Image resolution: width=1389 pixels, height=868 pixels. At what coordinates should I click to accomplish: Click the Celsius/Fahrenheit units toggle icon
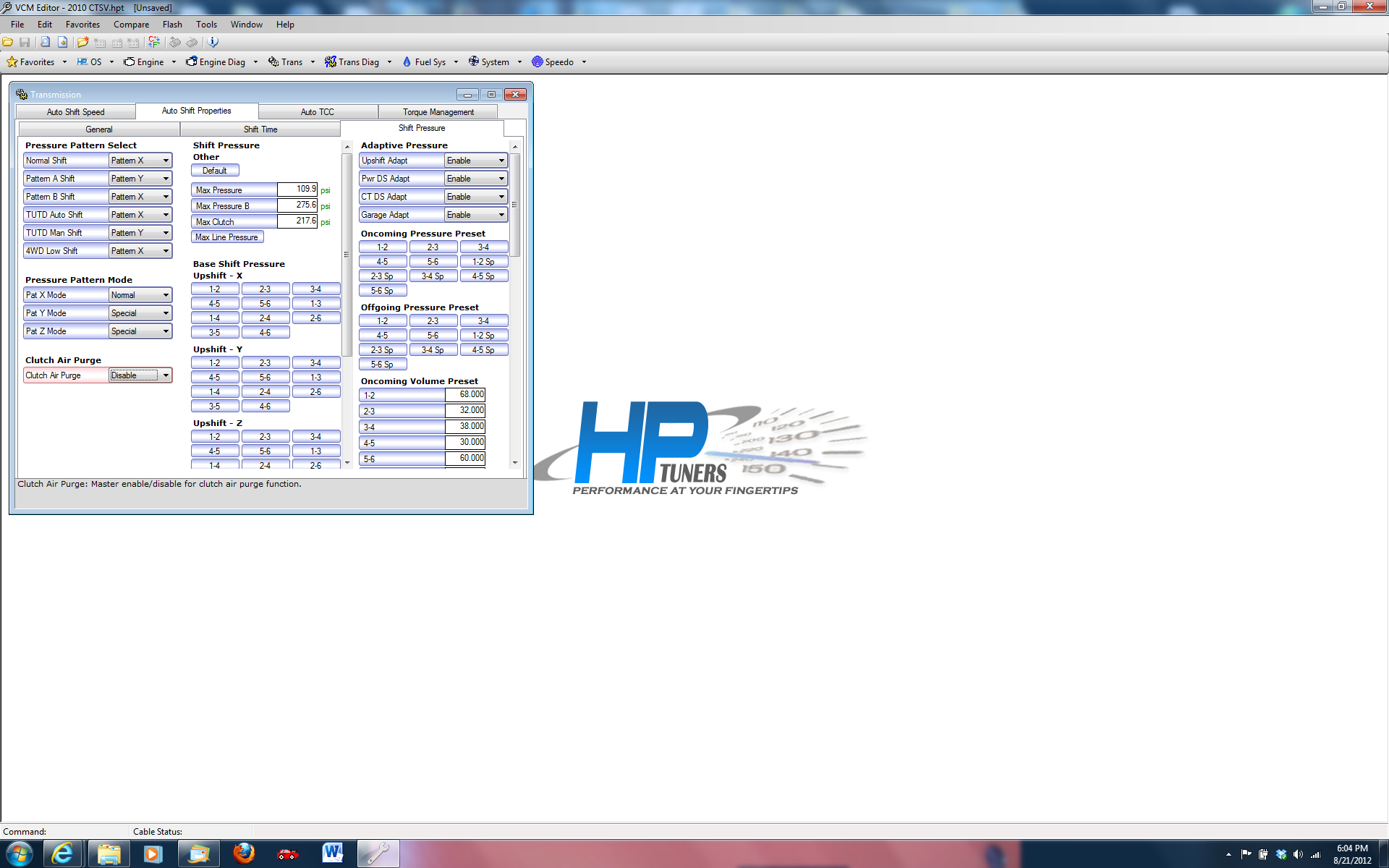[154, 42]
